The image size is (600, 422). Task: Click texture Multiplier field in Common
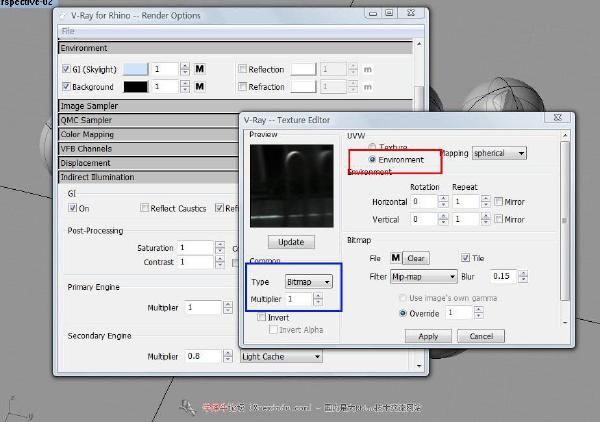(x=299, y=299)
